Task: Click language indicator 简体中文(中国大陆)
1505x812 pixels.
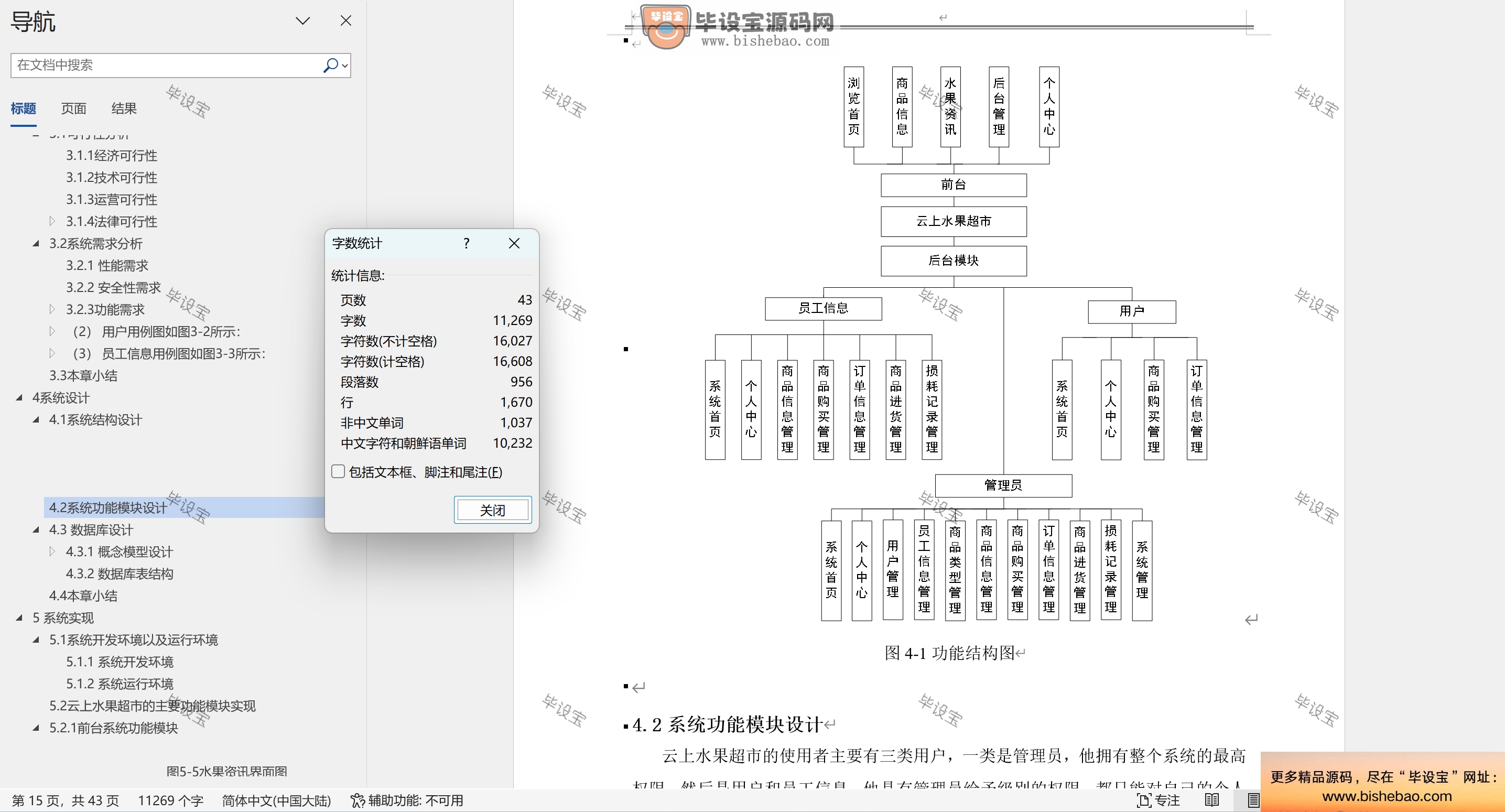Action: (x=276, y=800)
